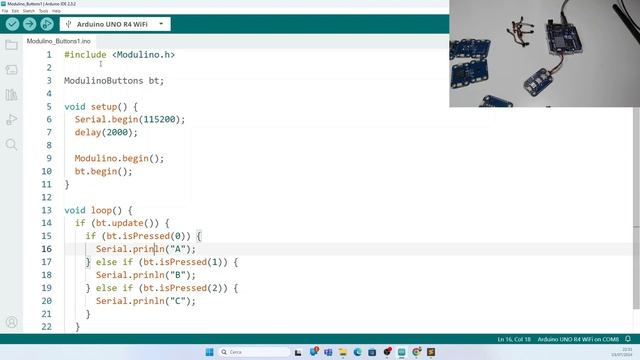Open the Sublime Text taskbar icon

coord(431,352)
